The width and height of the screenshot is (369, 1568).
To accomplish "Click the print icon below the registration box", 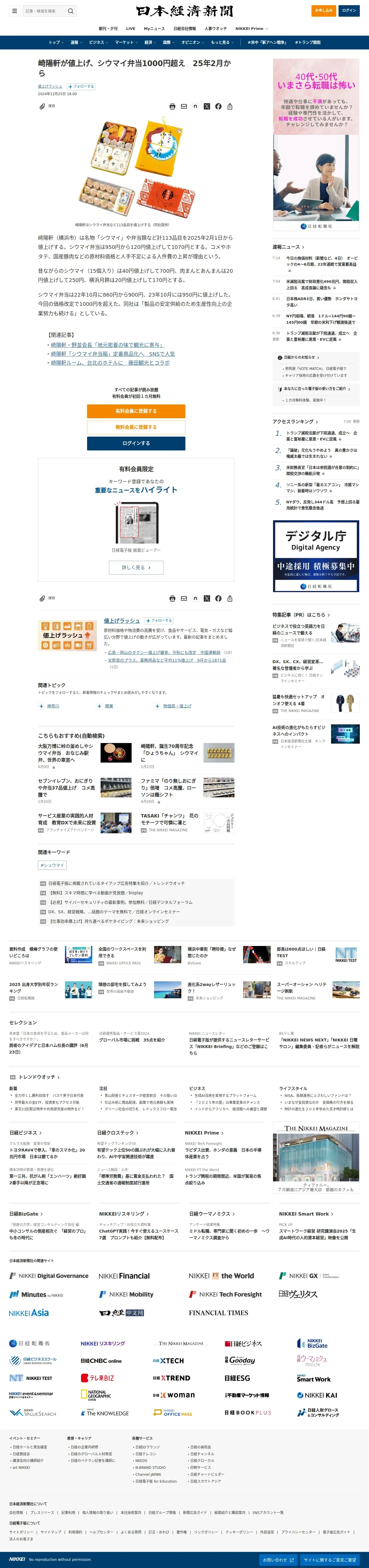I will point(172,598).
